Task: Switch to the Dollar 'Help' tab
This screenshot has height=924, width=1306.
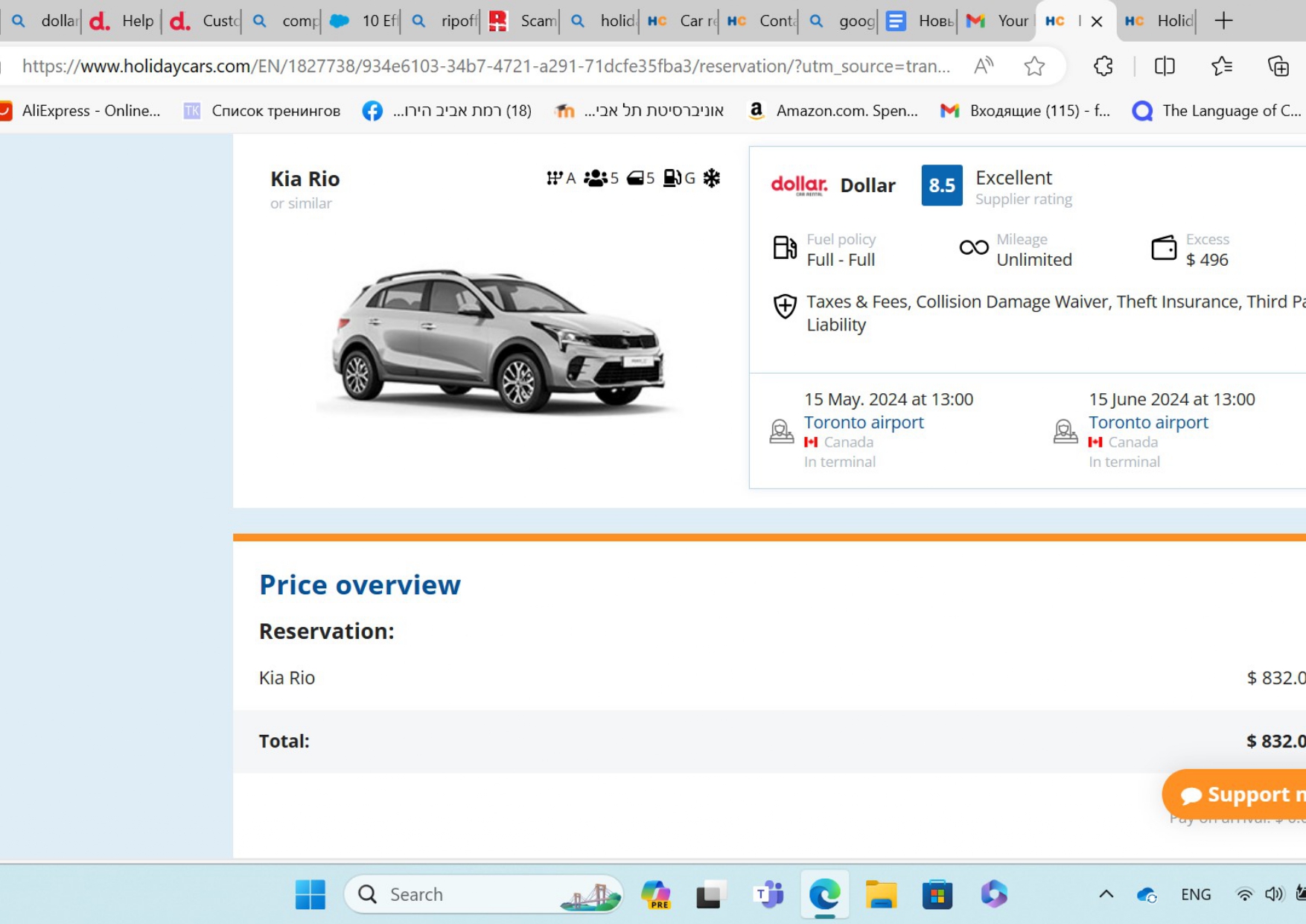Action: 121,21
